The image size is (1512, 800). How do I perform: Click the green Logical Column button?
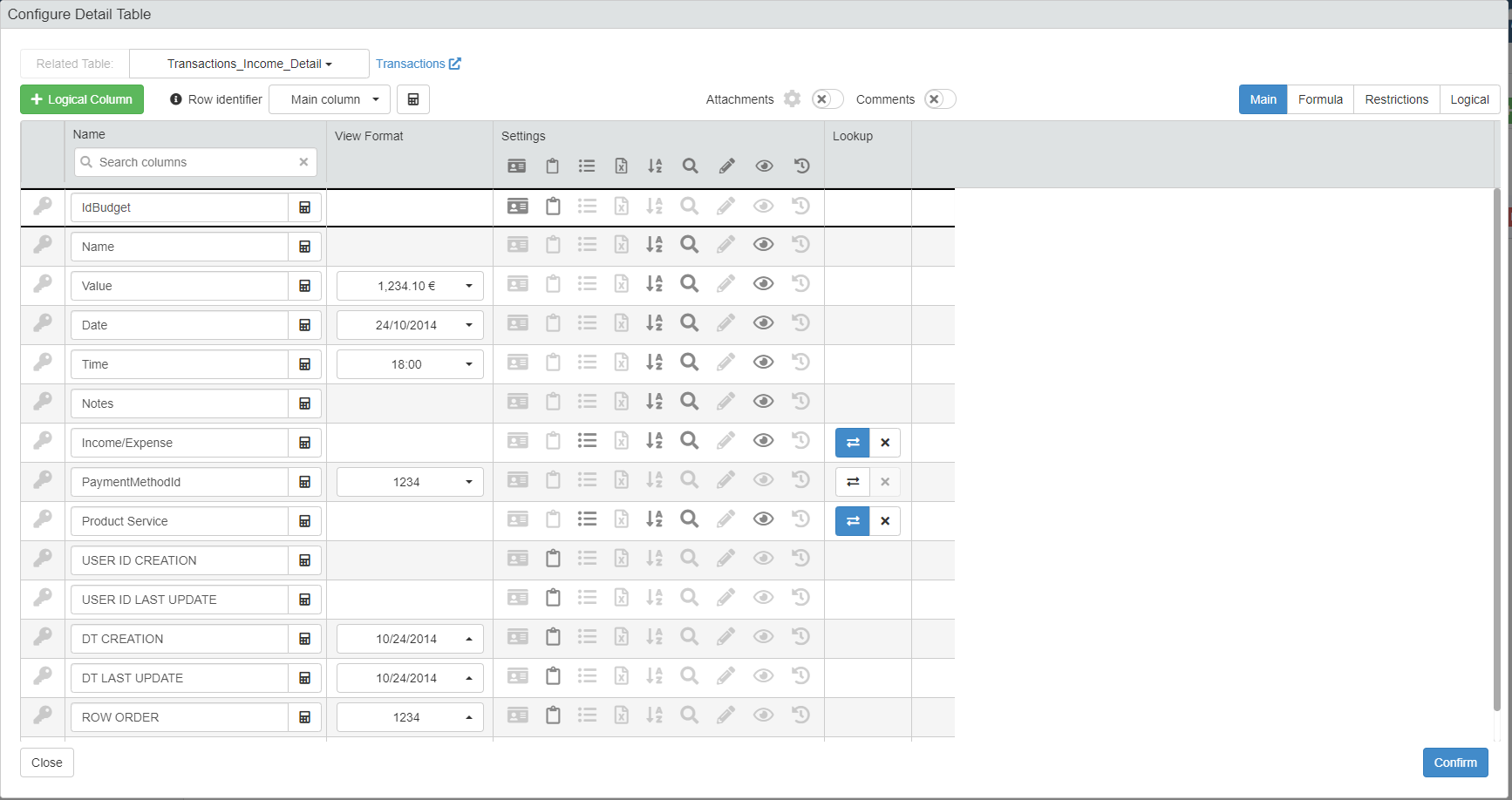click(x=82, y=99)
